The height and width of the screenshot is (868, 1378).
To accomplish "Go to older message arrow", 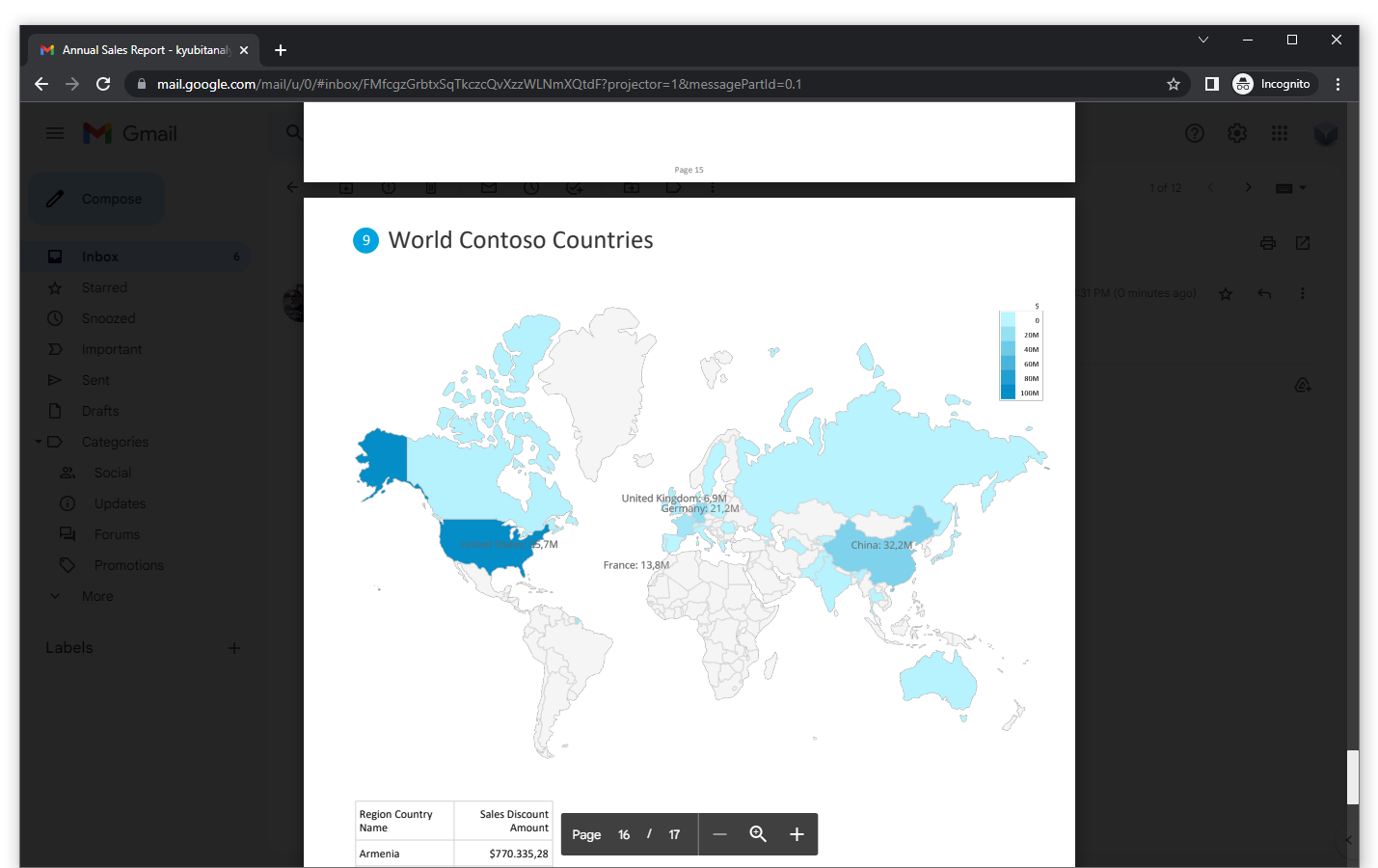I will [1248, 187].
